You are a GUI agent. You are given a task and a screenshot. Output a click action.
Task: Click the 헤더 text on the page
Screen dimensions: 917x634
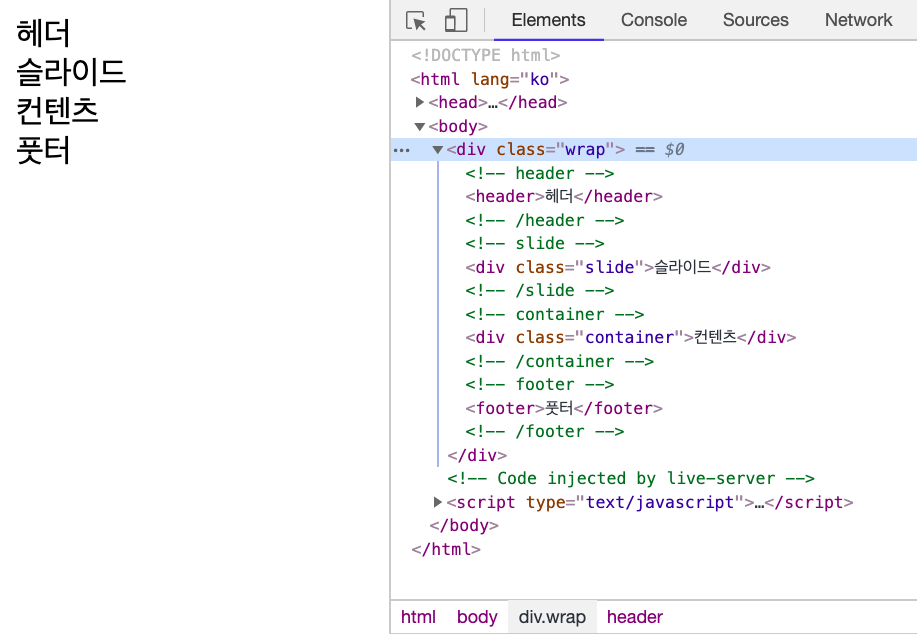pyautogui.click(x=43, y=33)
